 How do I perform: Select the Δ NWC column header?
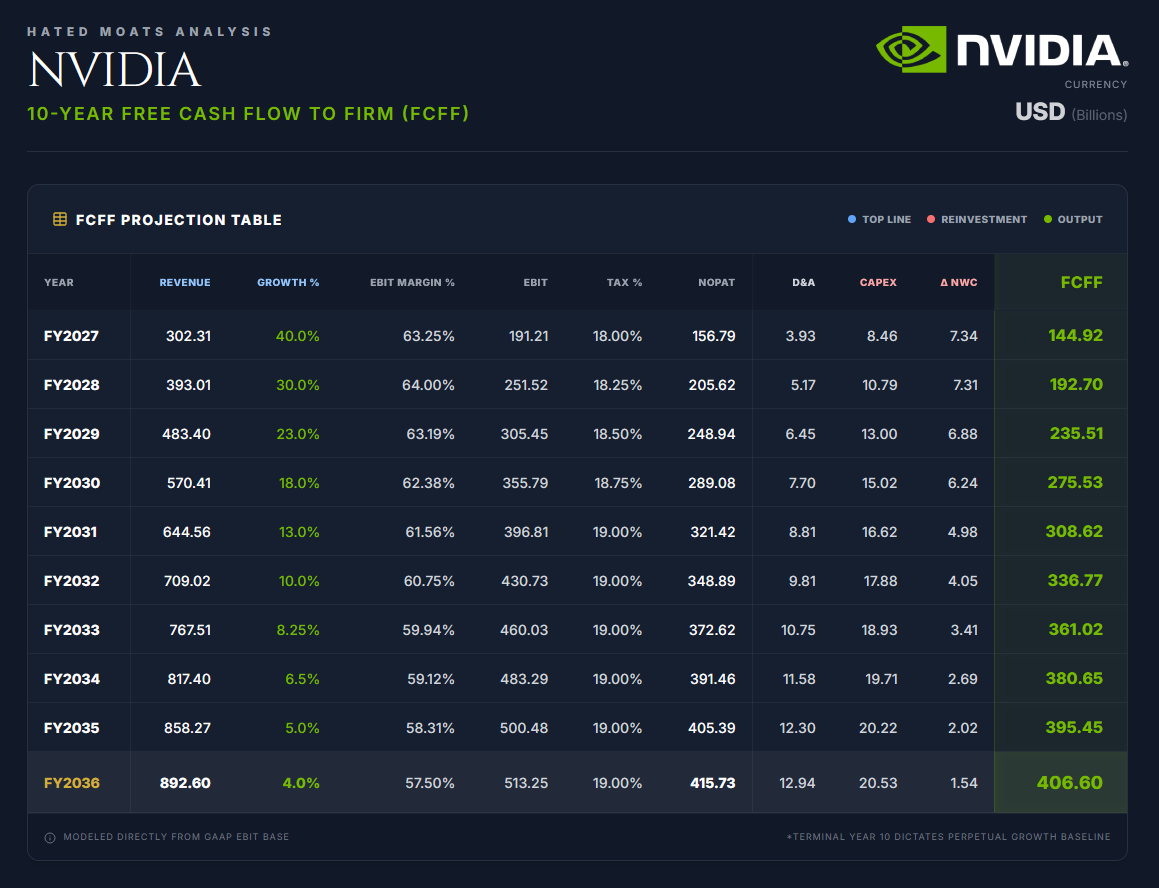click(x=959, y=282)
